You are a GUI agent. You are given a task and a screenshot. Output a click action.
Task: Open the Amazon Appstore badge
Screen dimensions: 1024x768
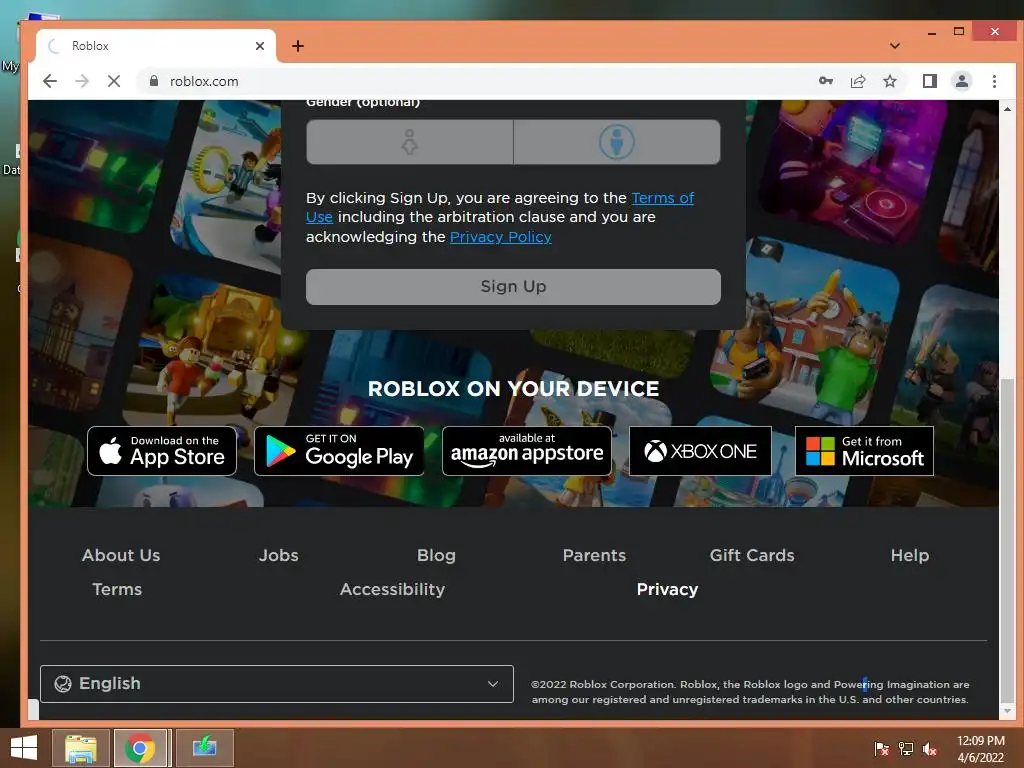tap(527, 451)
